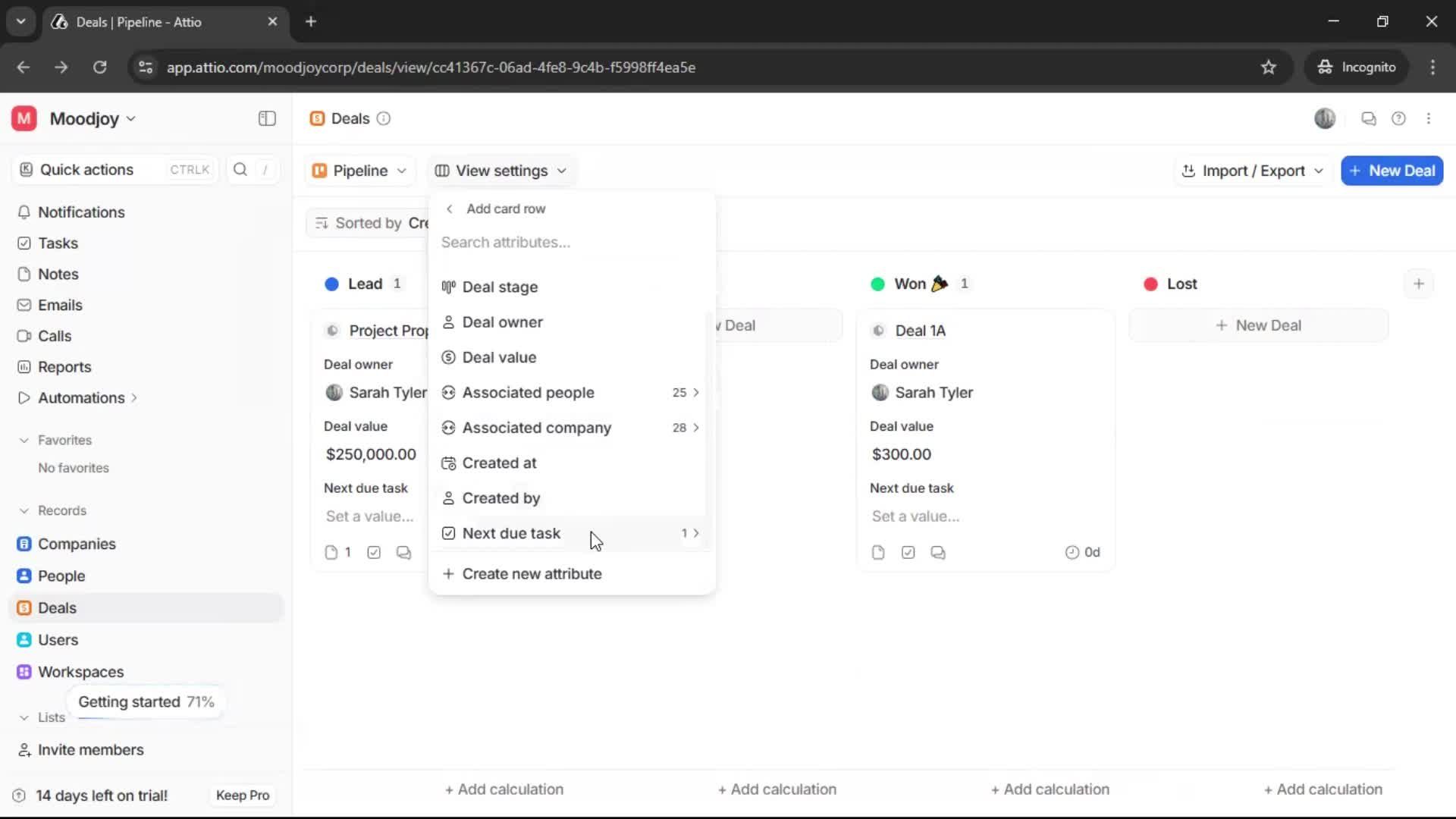Open the Pipeline view dropdown
1456x819 pixels.
pos(359,171)
